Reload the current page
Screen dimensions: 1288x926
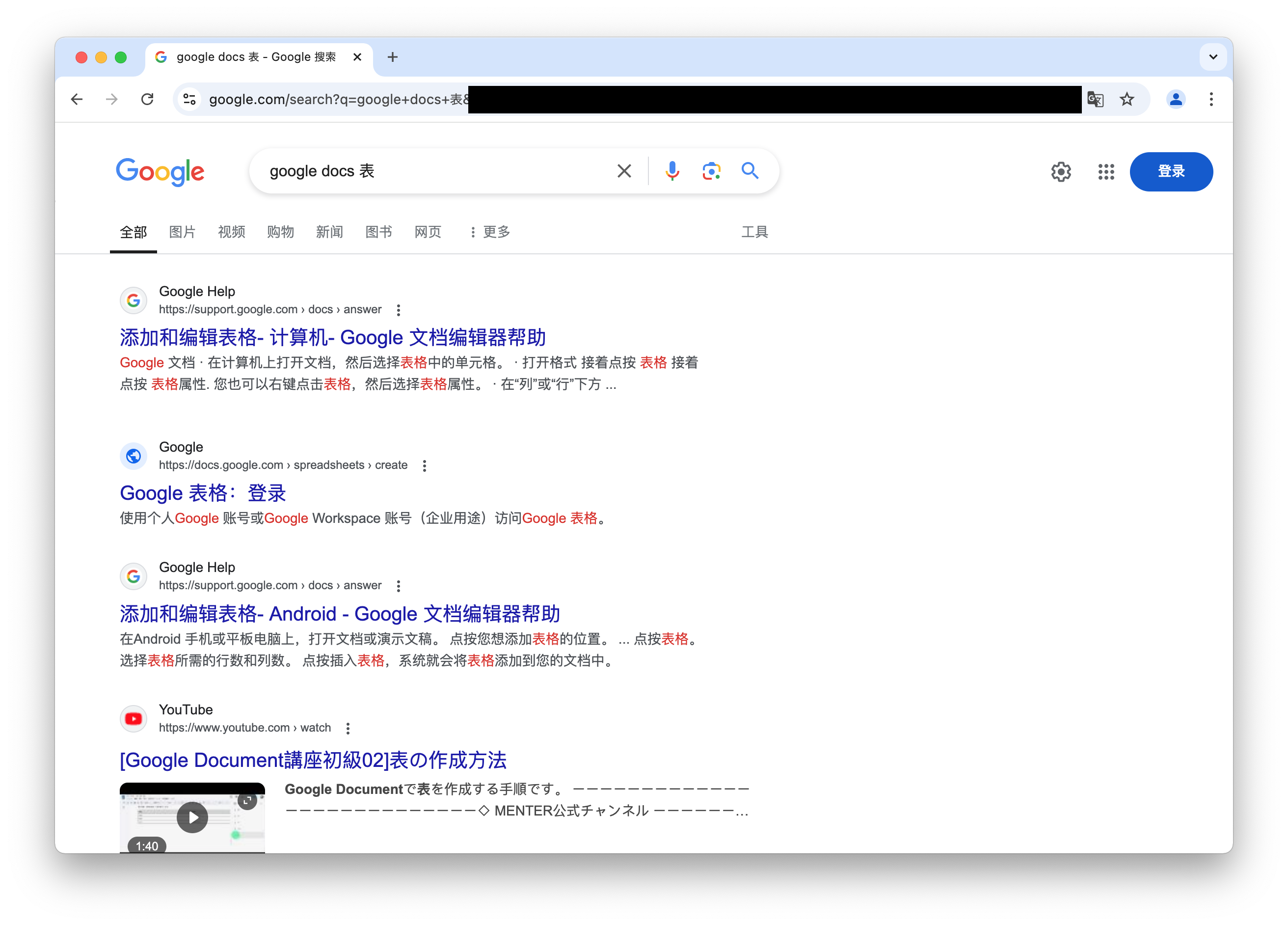pyautogui.click(x=148, y=99)
